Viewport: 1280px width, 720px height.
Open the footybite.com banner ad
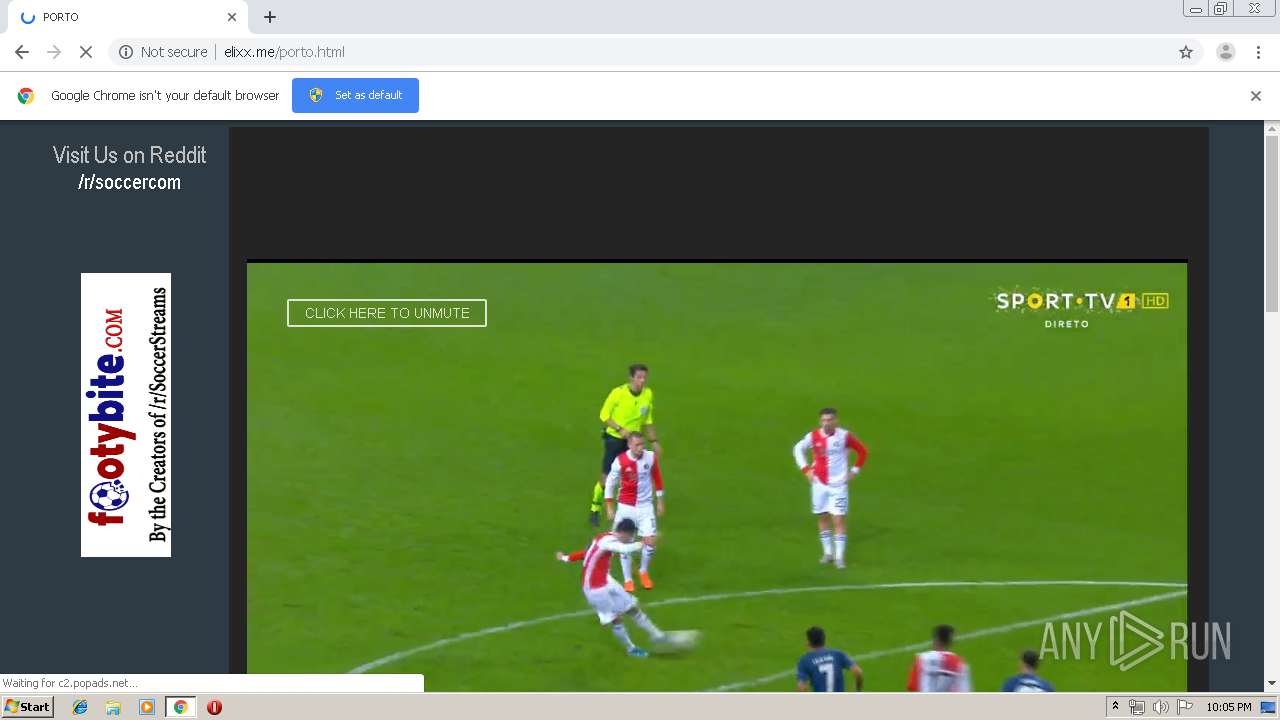126,415
